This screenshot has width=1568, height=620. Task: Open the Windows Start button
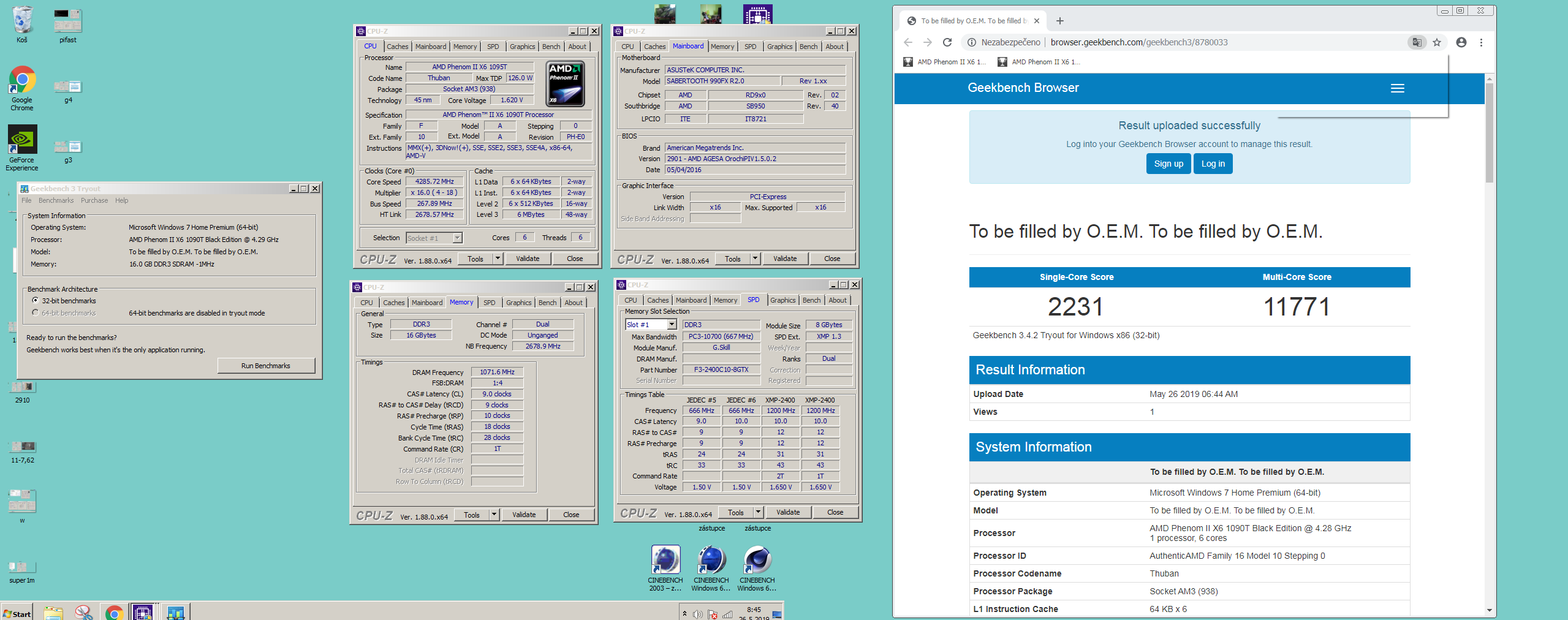[x=17, y=613]
